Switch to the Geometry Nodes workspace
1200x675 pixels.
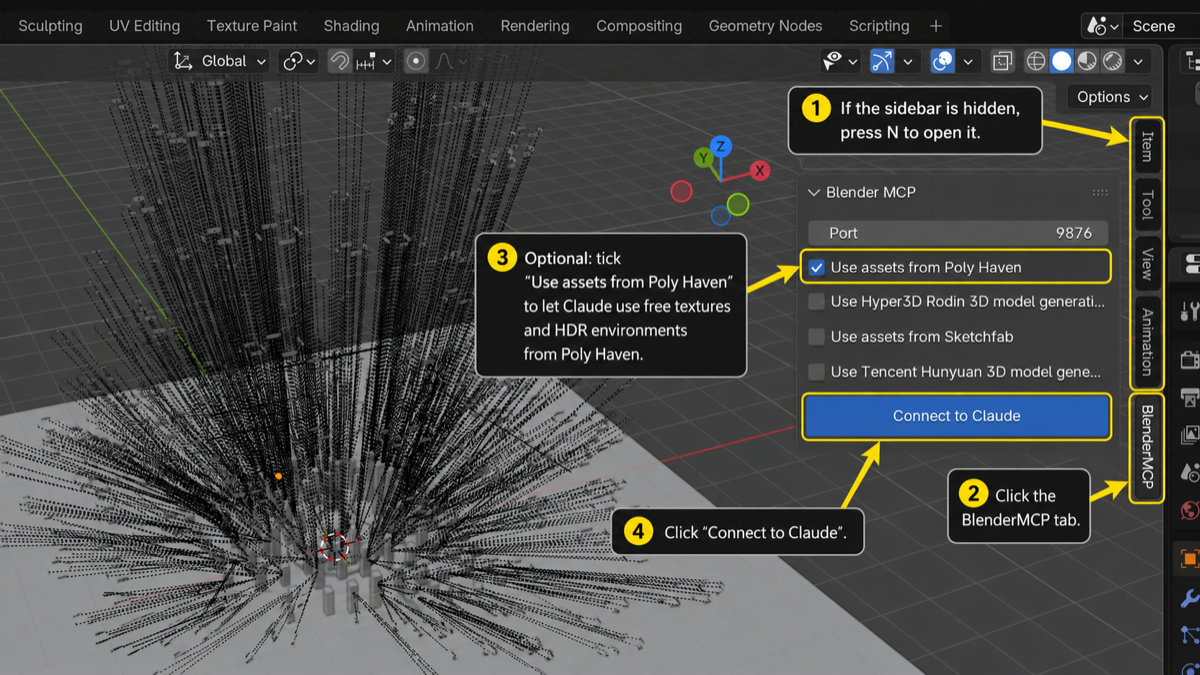[x=765, y=26]
